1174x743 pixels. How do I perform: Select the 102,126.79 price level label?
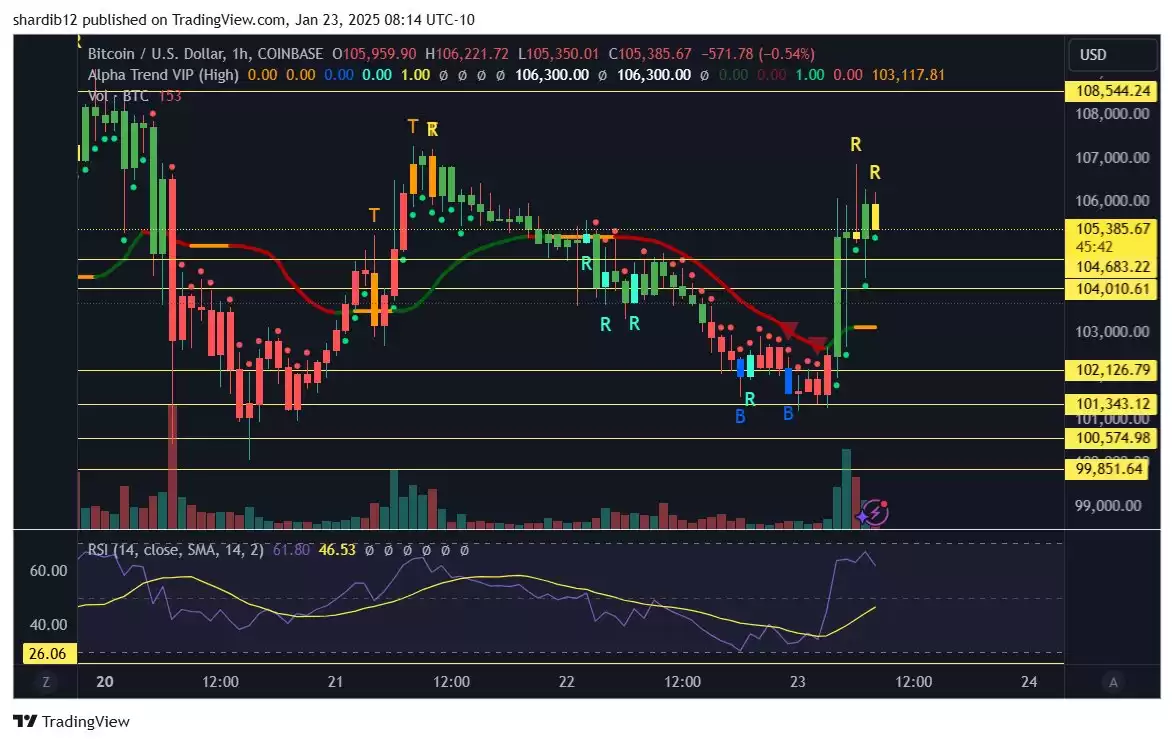pos(1113,370)
